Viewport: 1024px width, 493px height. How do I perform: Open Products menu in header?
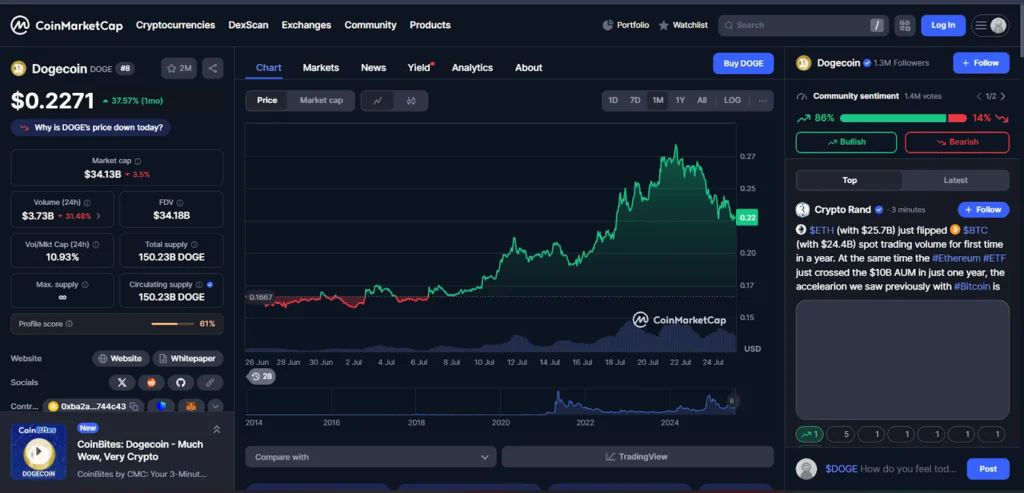point(430,25)
